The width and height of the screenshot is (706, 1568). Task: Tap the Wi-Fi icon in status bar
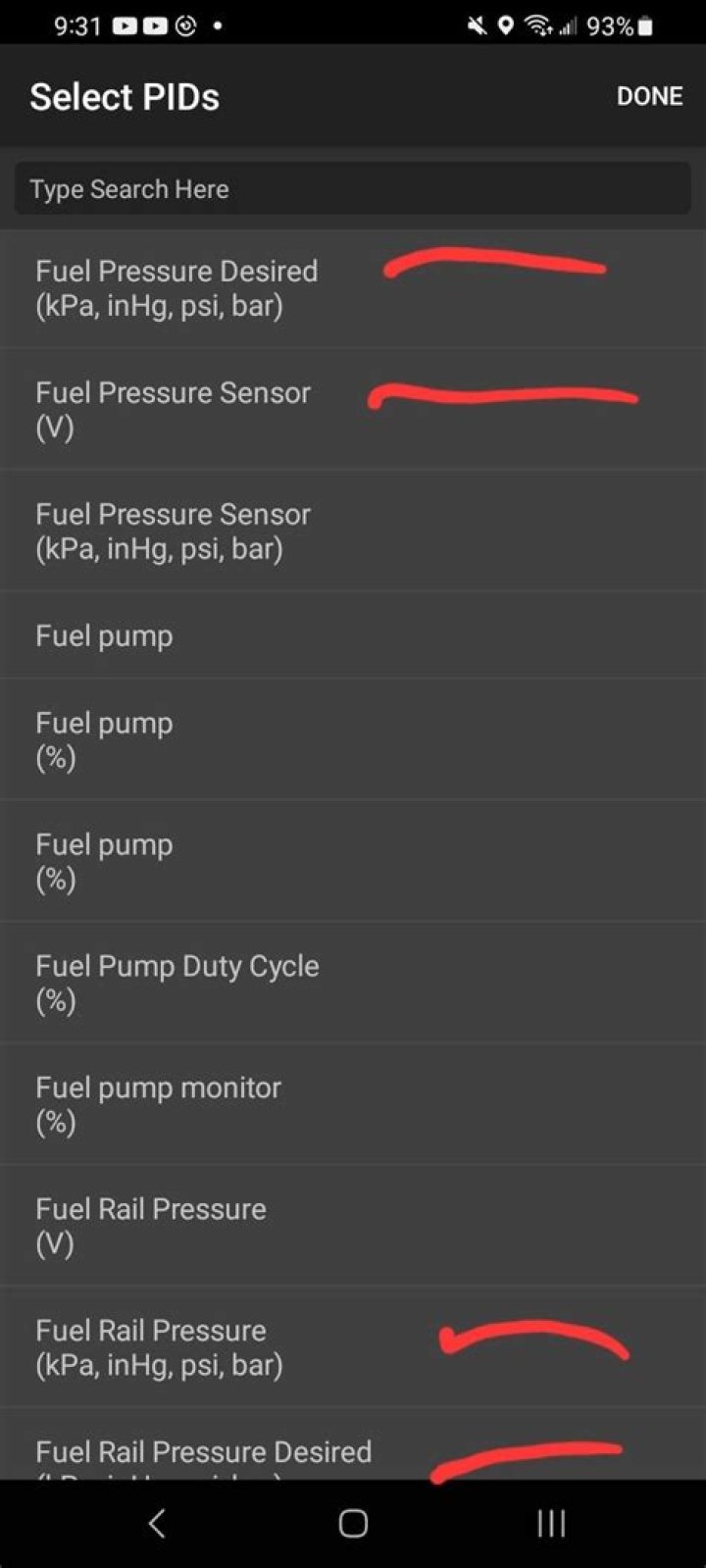coord(537,26)
